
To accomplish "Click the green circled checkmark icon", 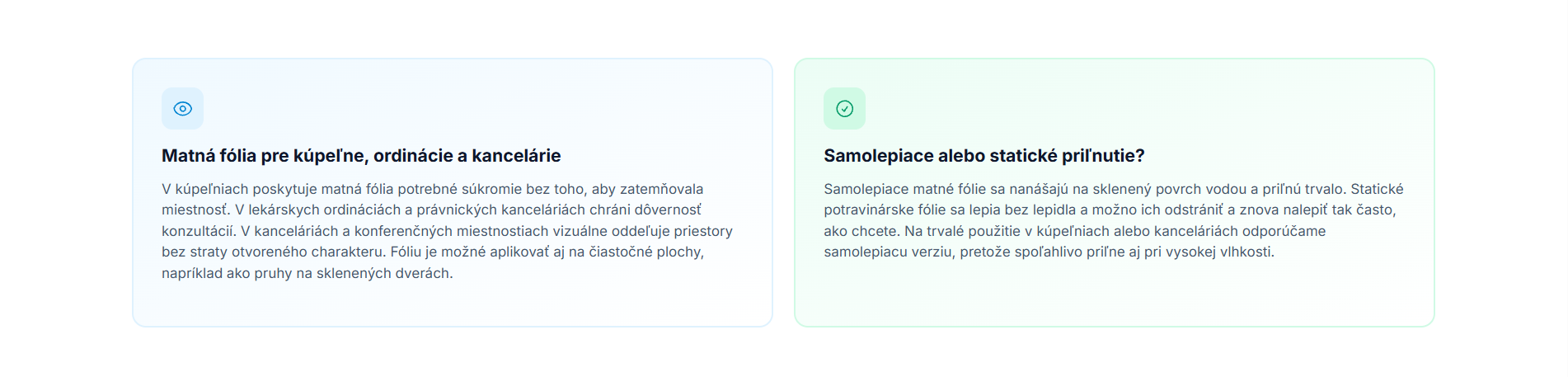I will pos(844,109).
